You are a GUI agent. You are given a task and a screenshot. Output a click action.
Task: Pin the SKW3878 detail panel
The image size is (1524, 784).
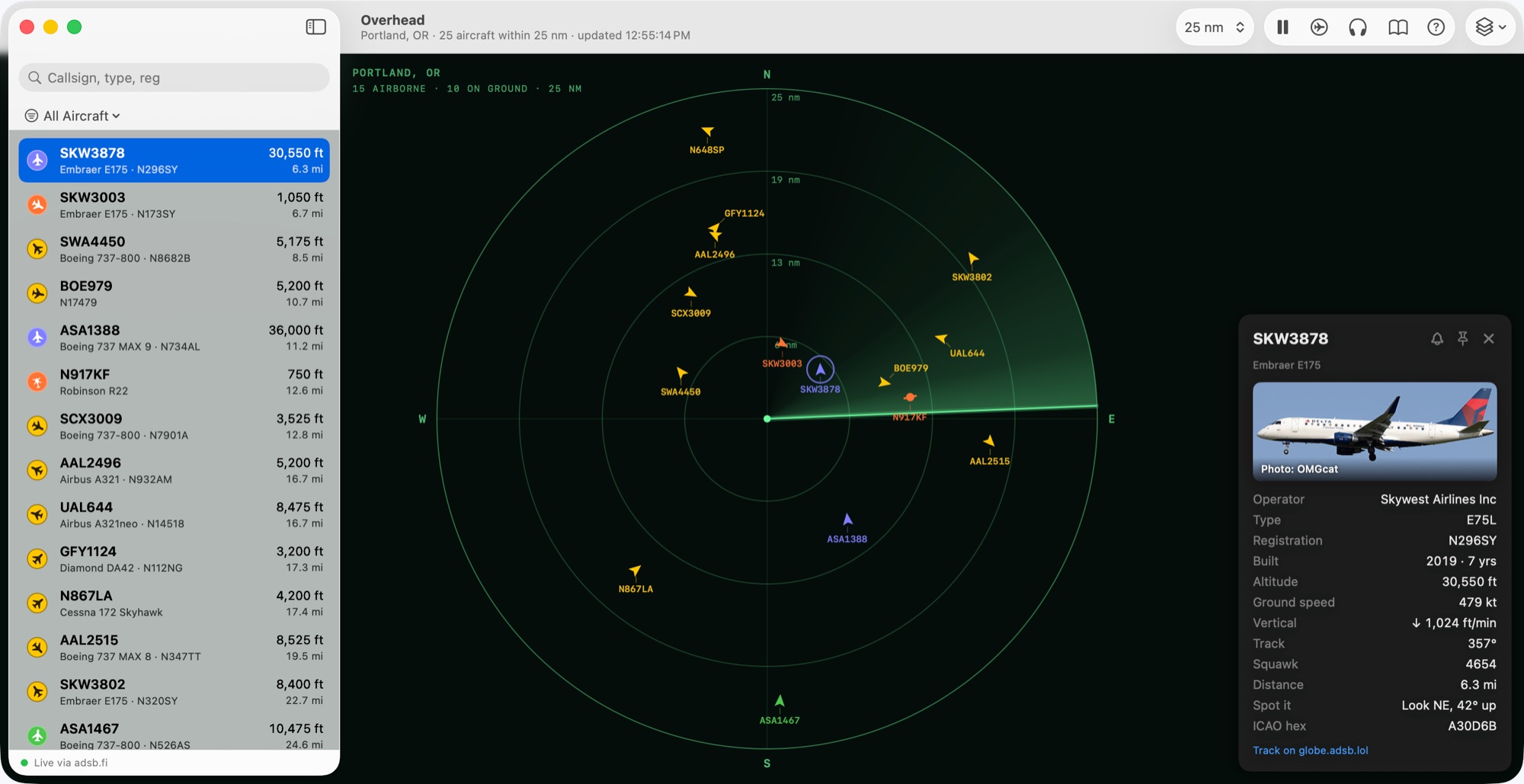pyautogui.click(x=1462, y=339)
